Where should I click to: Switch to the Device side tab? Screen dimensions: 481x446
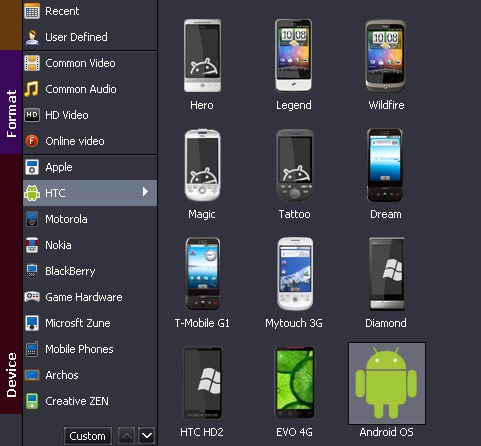11,284
